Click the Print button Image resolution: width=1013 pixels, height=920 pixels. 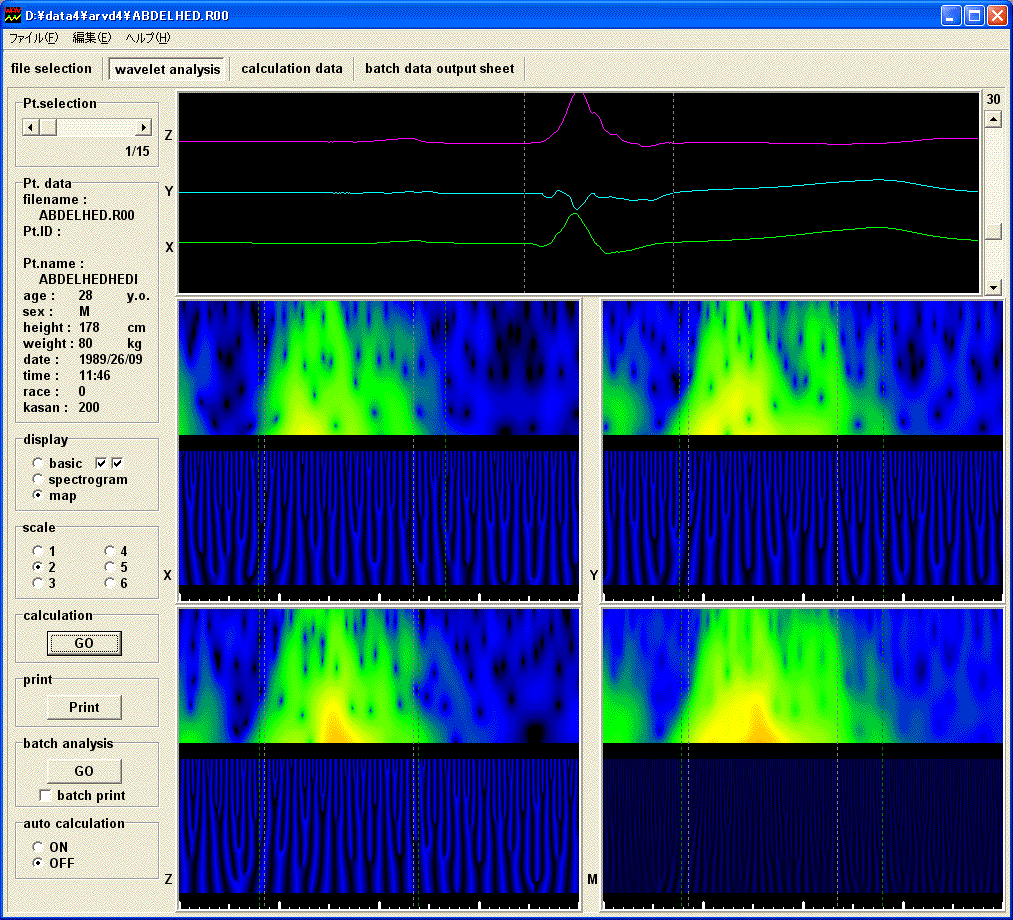coord(84,707)
